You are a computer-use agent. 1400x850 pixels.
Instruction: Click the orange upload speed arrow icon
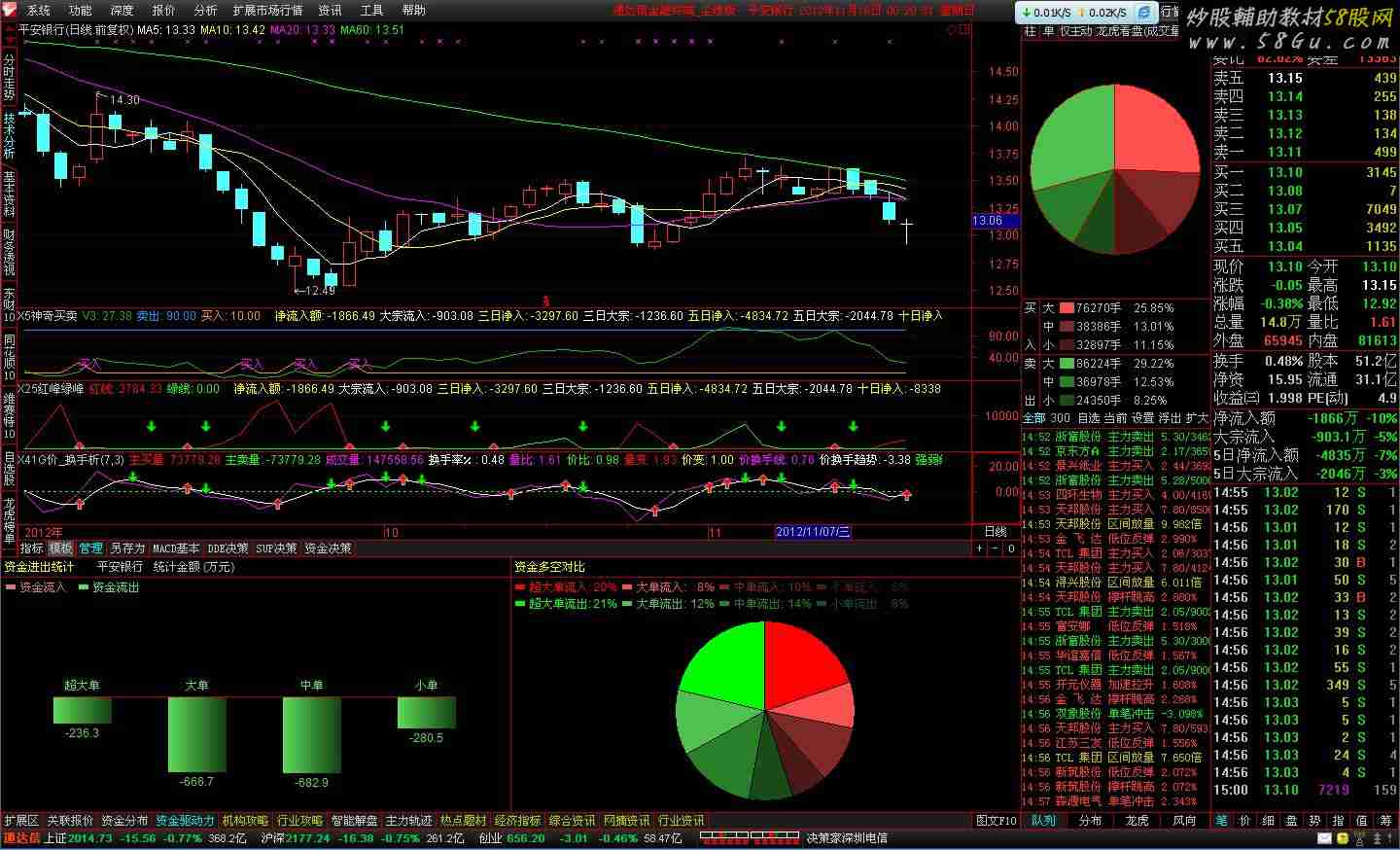coord(1080,13)
